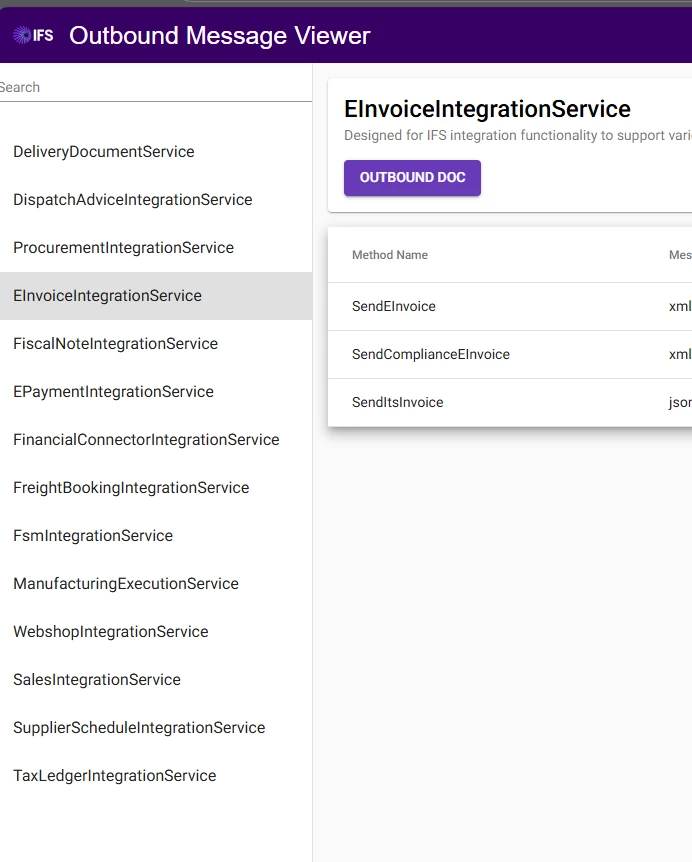Click the OUTBOUND DOC button

click(x=412, y=178)
